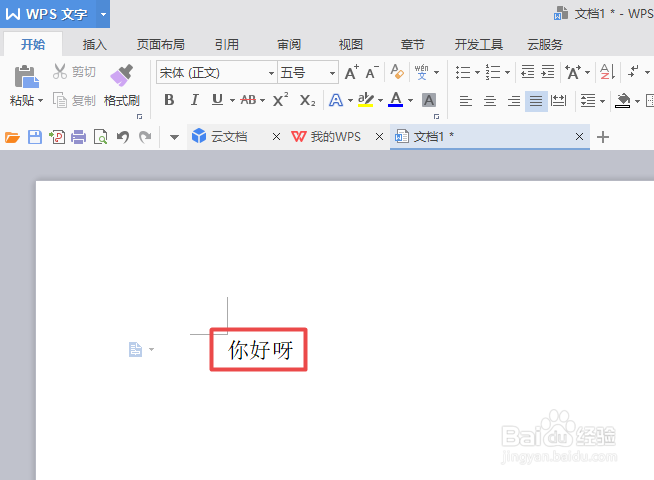Viewport: 654px width, 480px height.
Task: Open print preview
Action: (x=101, y=137)
